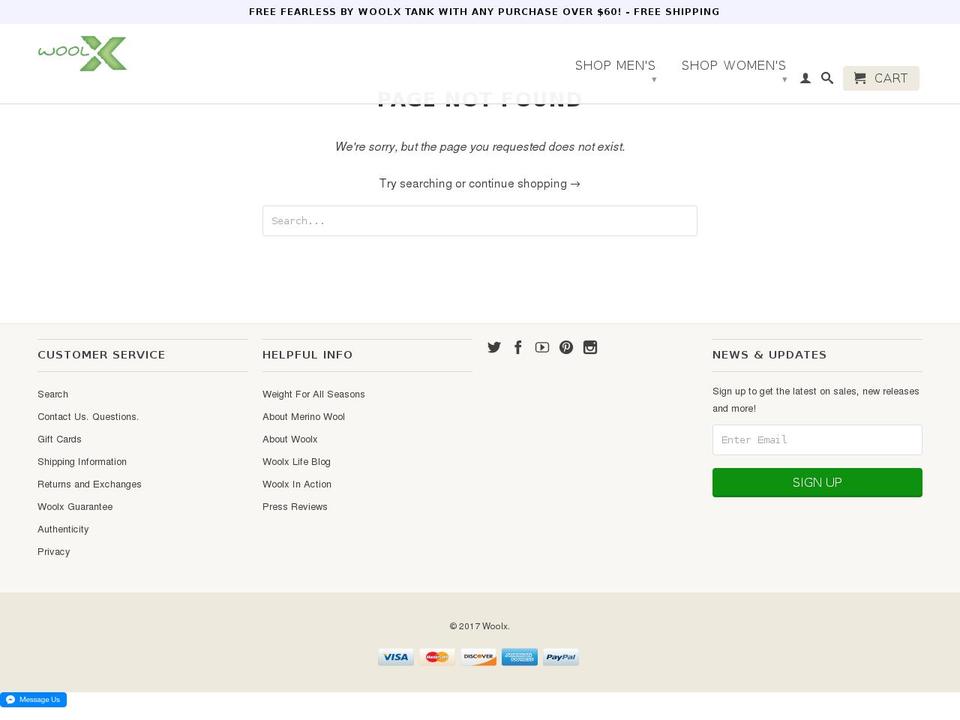The width and height of the screenshot is (960, 720).
Task: Open About Merino Wool link
Action: (304, 417)
